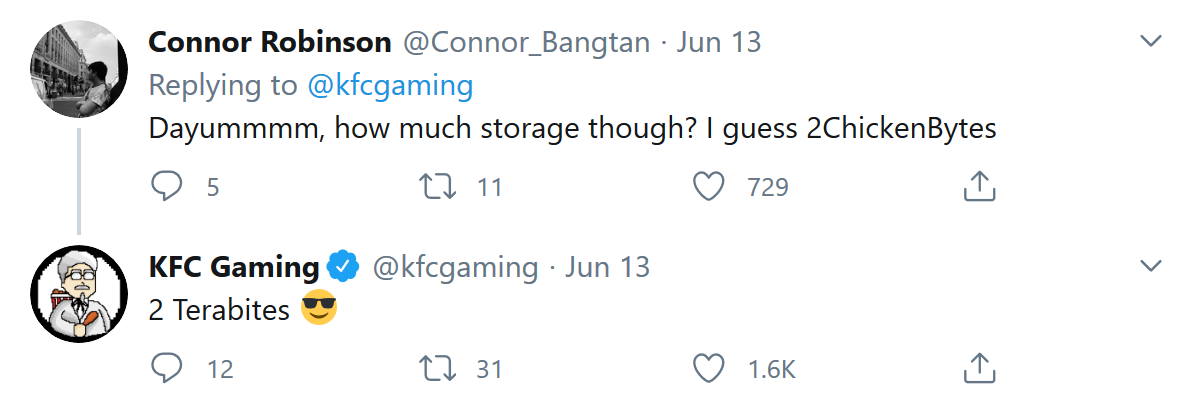The height and width of the screenshot is (401, 1196).
Task: Open Connor Robinson's profile picture
Action: (x=79, y=69)
